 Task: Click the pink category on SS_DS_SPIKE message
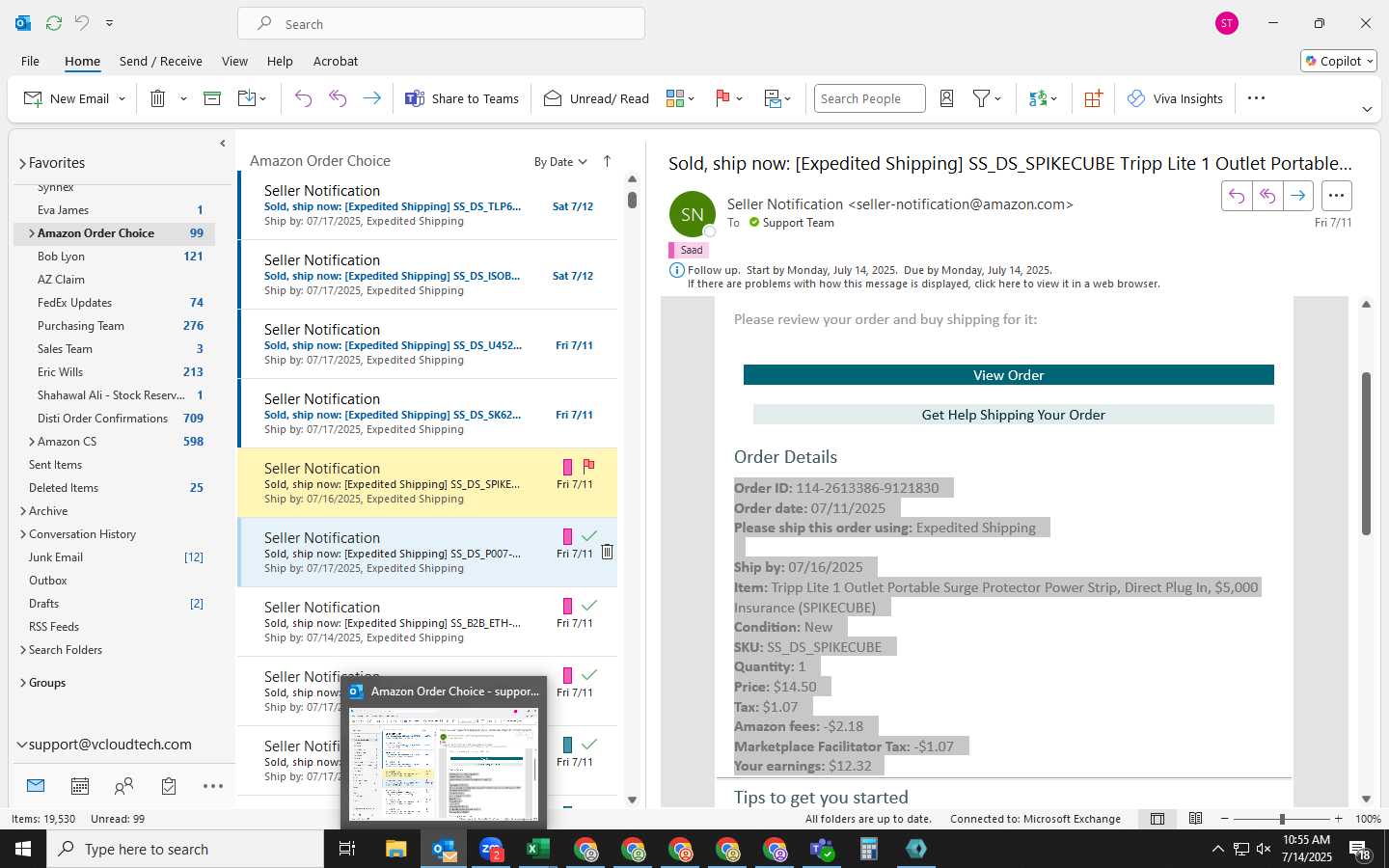tap(567, 468)
